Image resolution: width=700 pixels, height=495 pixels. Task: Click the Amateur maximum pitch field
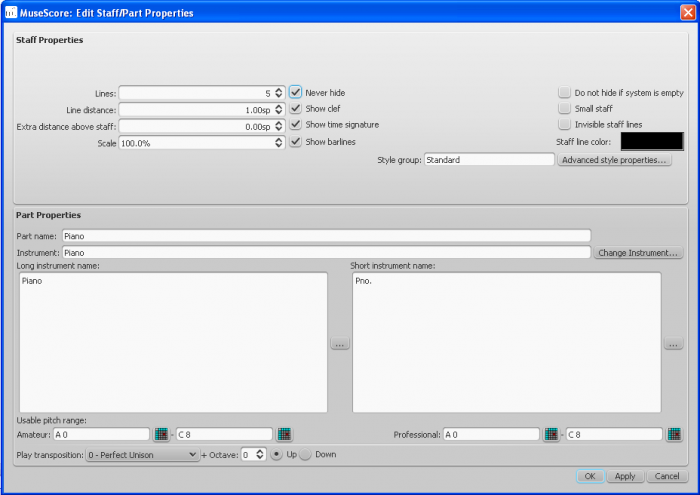point(225,434)
